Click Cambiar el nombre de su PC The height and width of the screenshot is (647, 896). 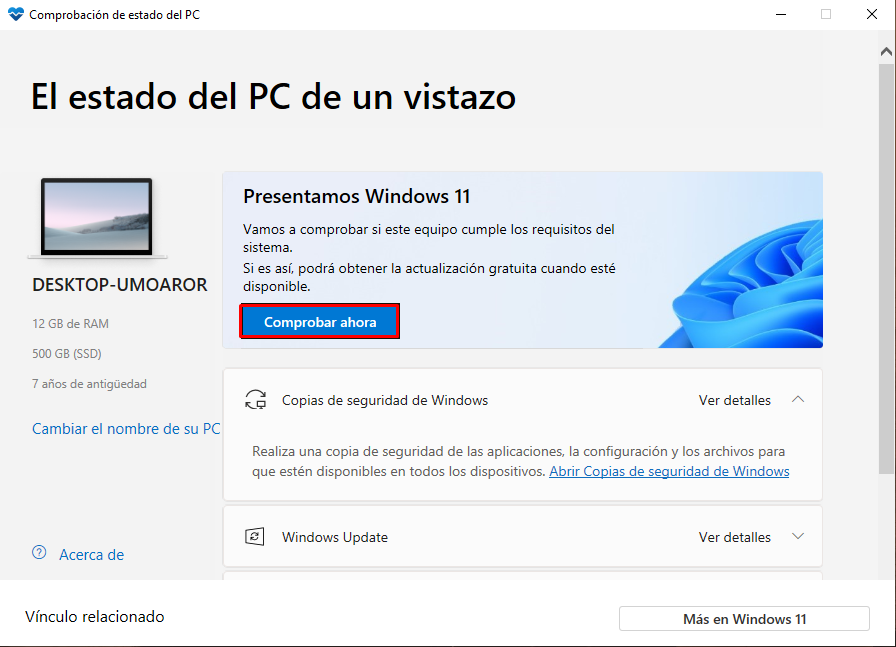point(126,429)
